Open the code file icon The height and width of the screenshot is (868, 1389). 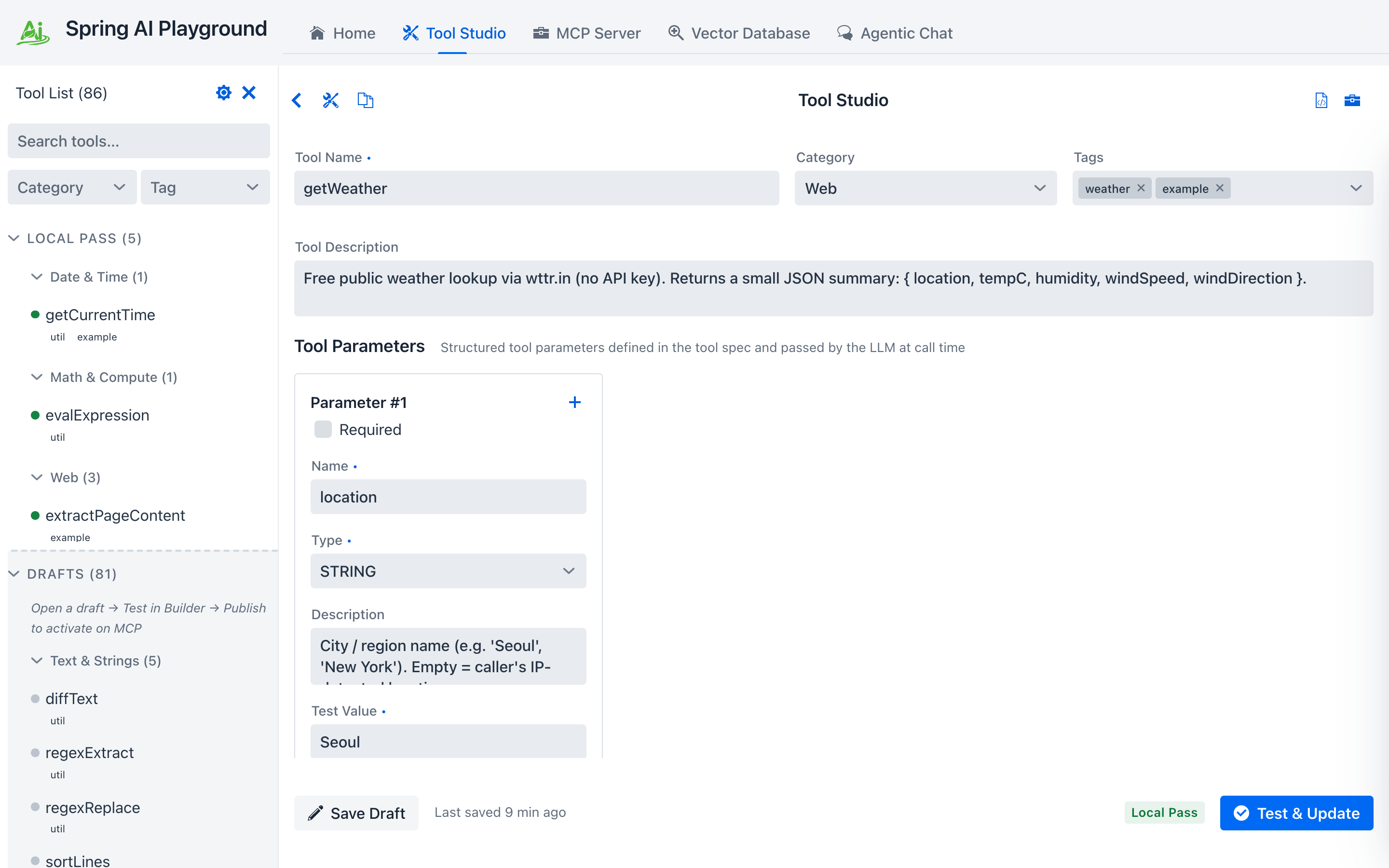[x=1321, y=100]
